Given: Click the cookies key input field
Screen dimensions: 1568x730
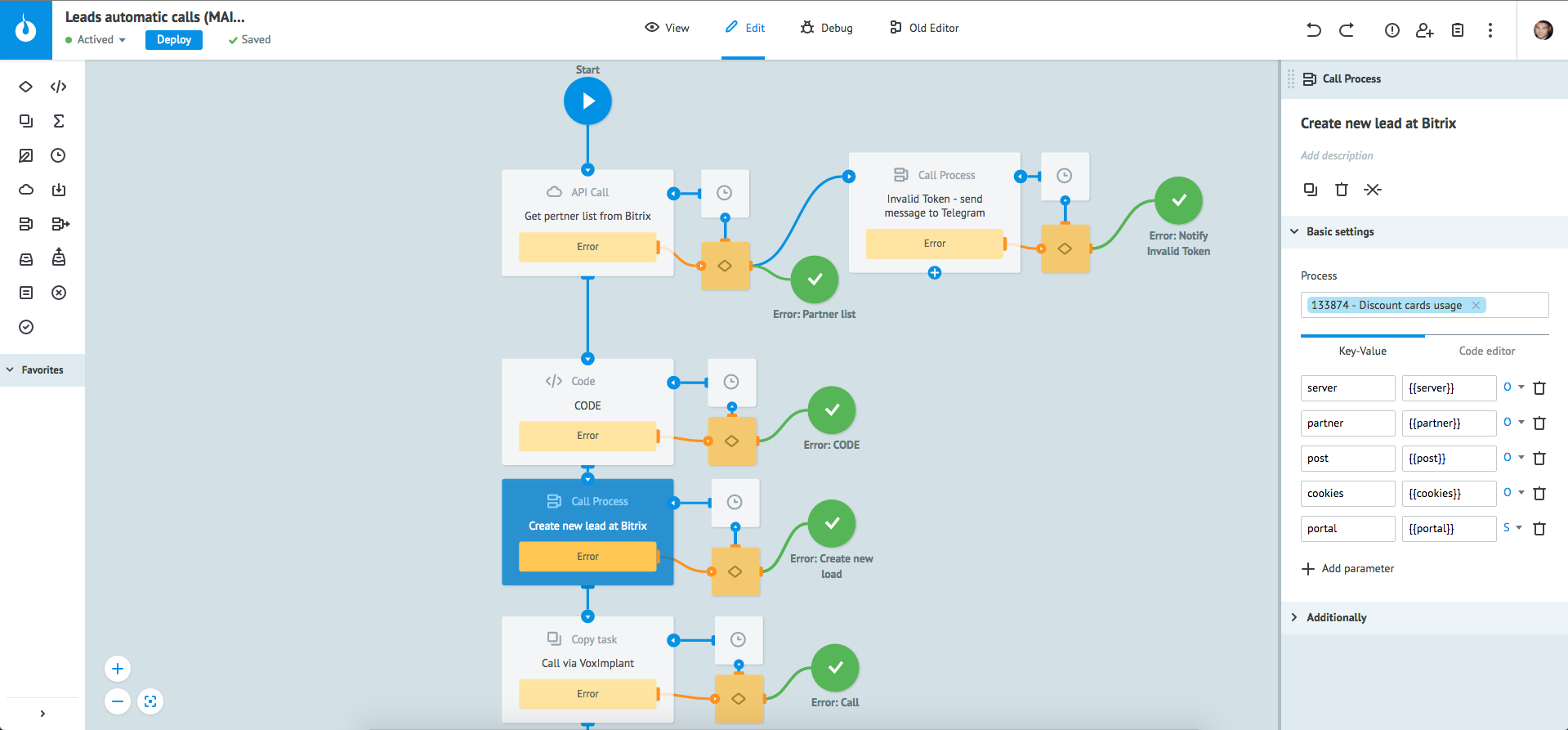Looking at the screenshot, I should click(x=1347, y=493).
